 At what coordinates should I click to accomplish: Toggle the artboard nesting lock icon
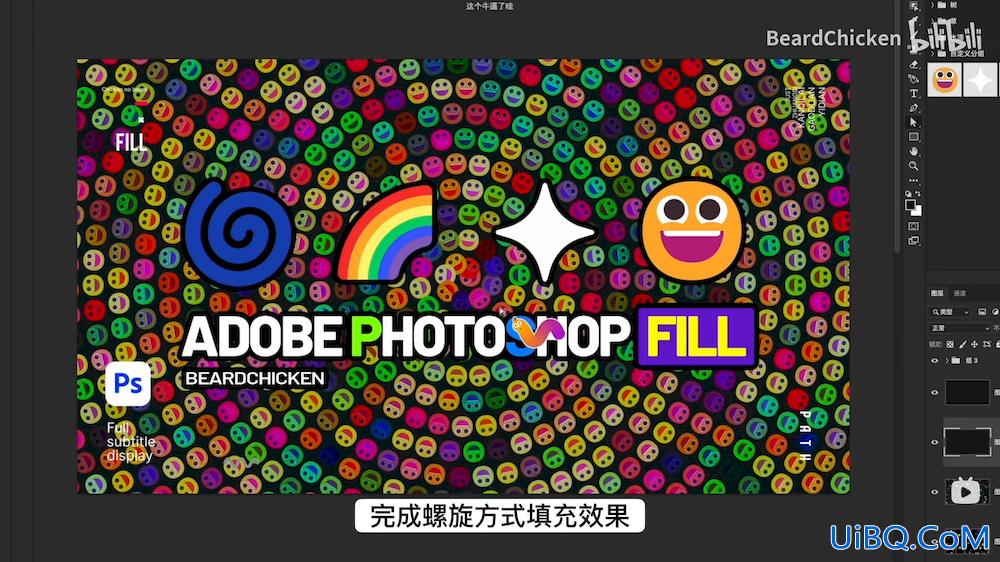tap(987, 344)
